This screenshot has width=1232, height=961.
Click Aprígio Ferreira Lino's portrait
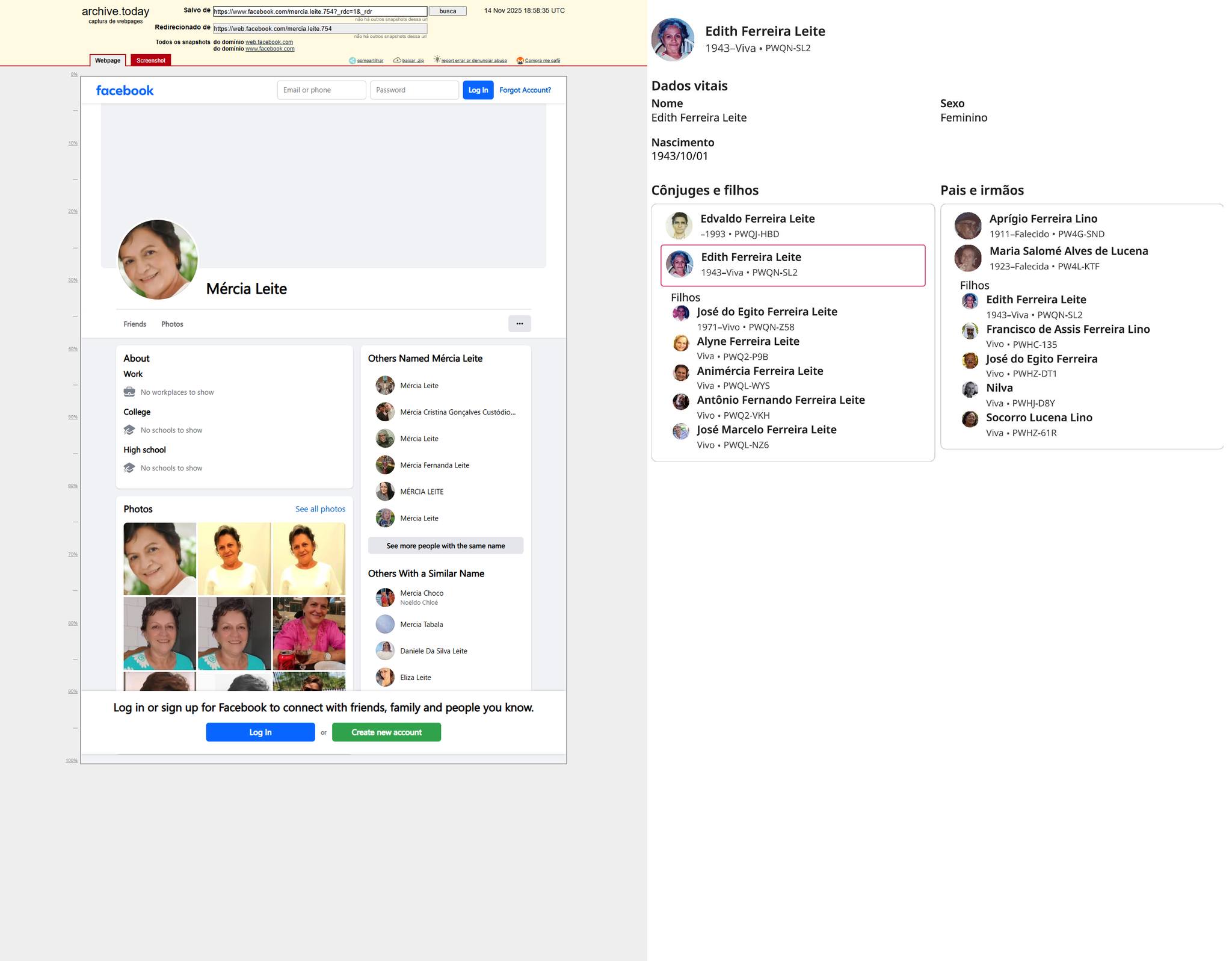tap(968, 226)
